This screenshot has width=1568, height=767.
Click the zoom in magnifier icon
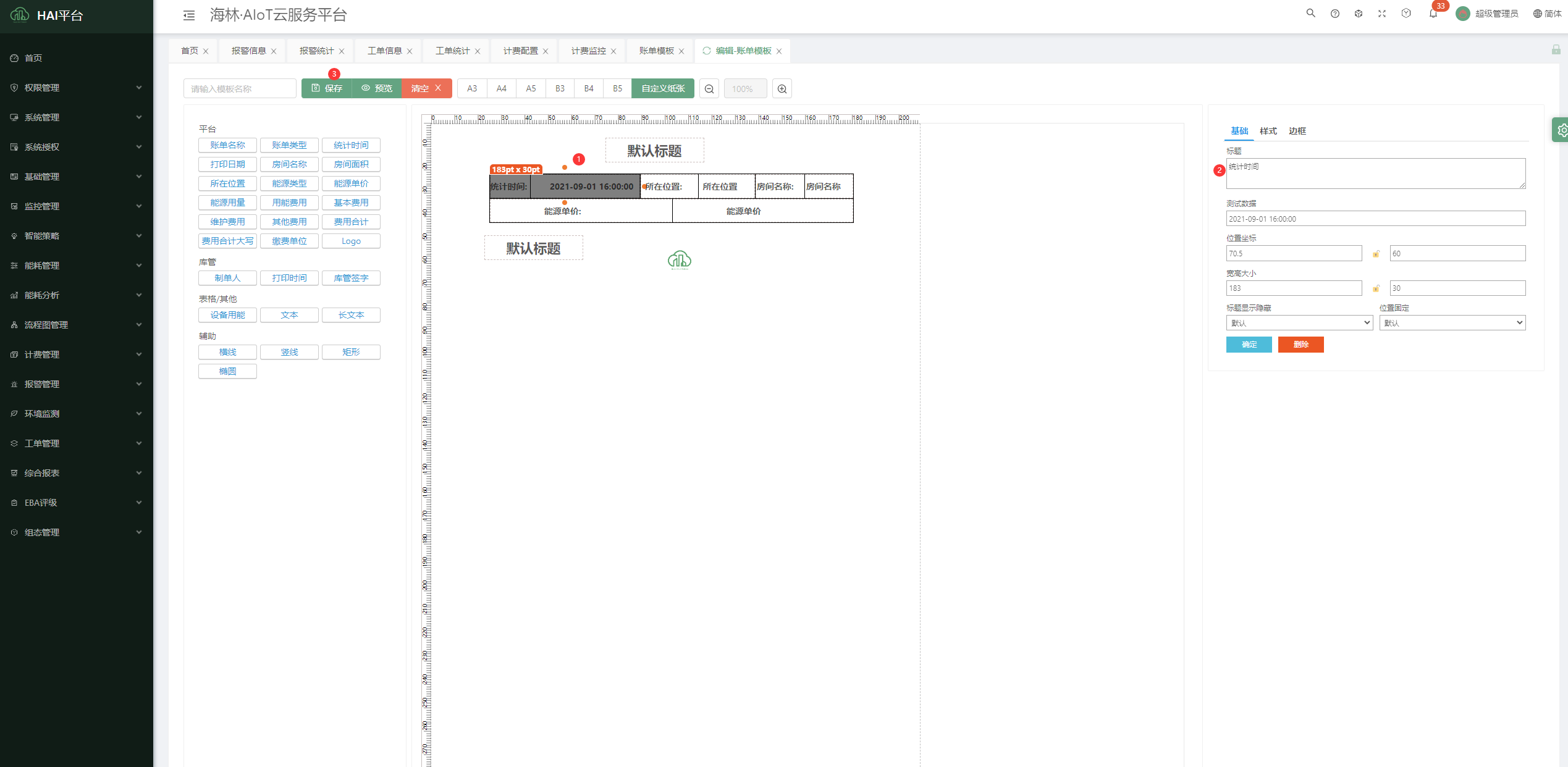(x=782, y=89)
